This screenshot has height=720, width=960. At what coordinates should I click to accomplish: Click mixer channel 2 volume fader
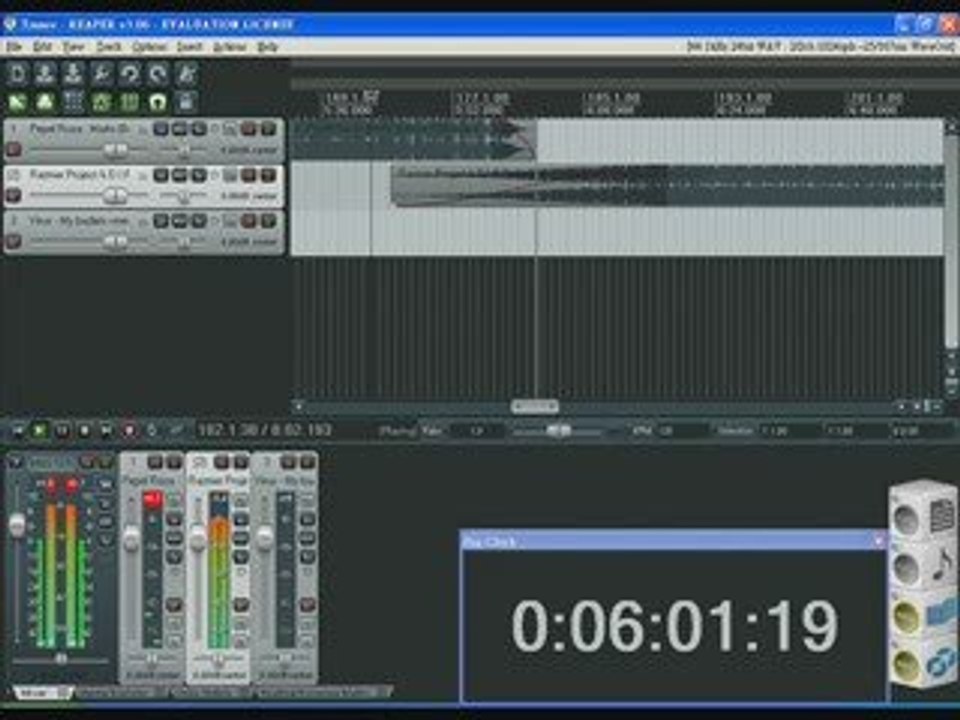[197, 539]
